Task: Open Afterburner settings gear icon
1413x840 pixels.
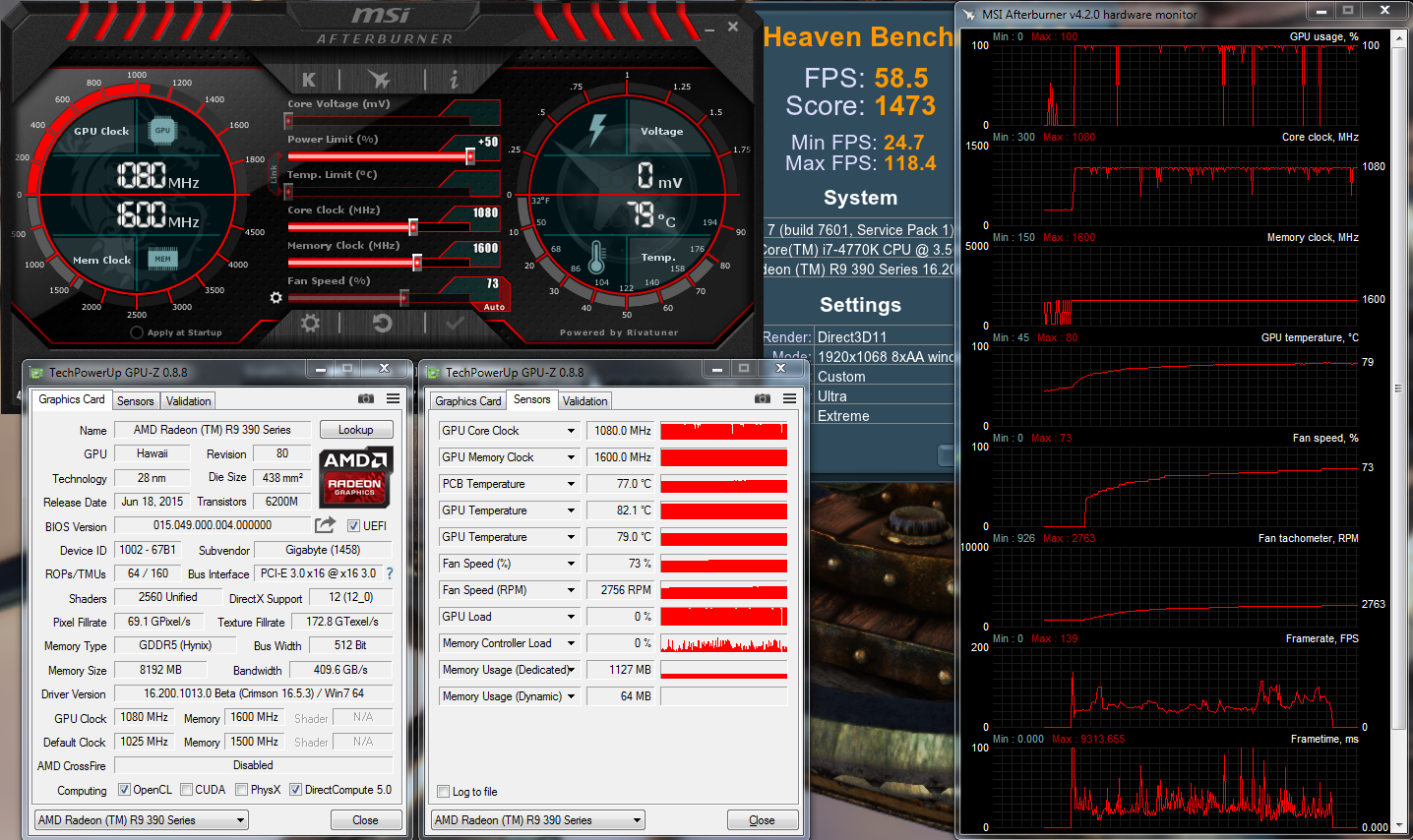Action: pos(310,324)
